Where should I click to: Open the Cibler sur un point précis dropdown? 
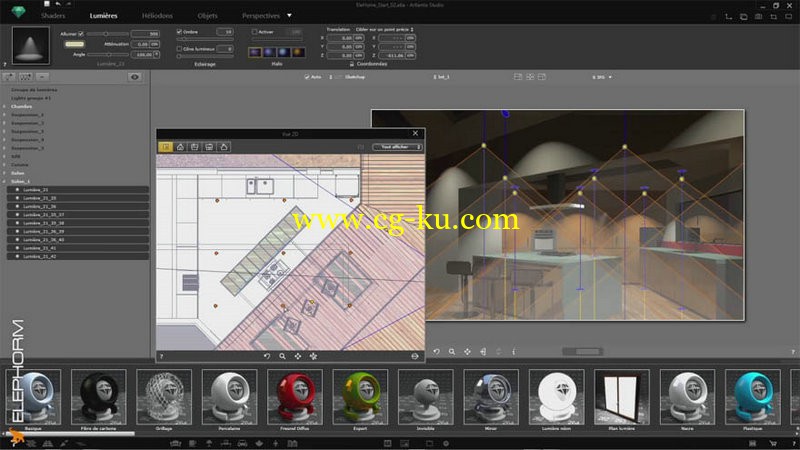click(385, 30)
